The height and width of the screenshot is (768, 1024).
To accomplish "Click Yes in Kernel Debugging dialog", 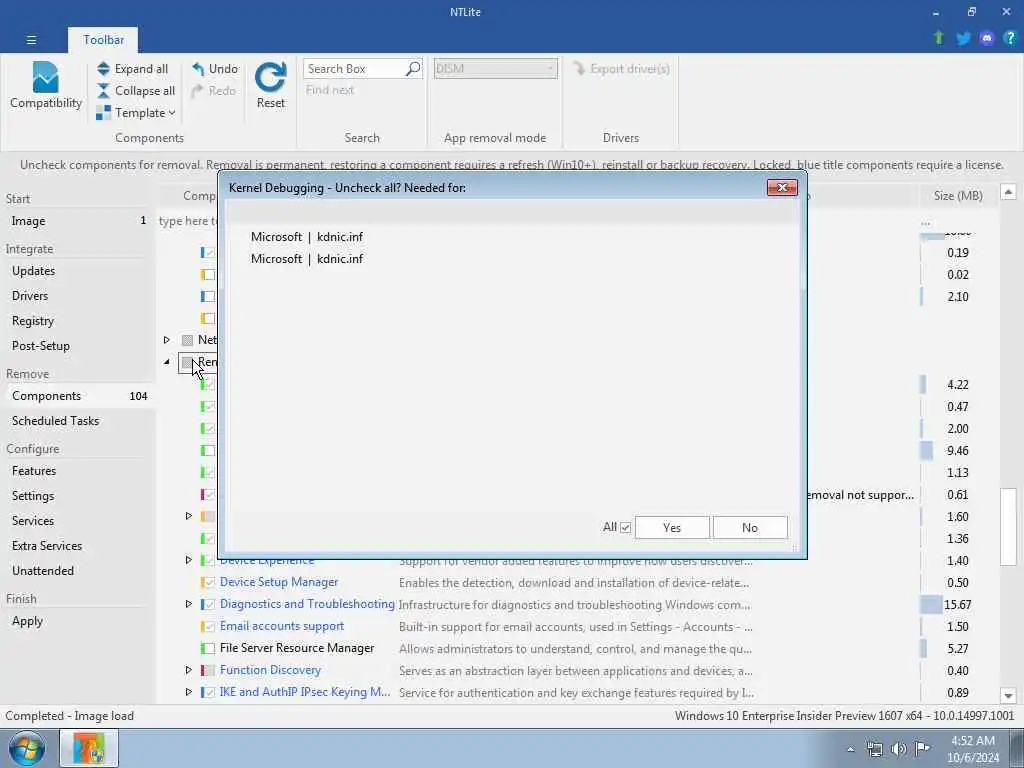I will click(x=672, y=528).
